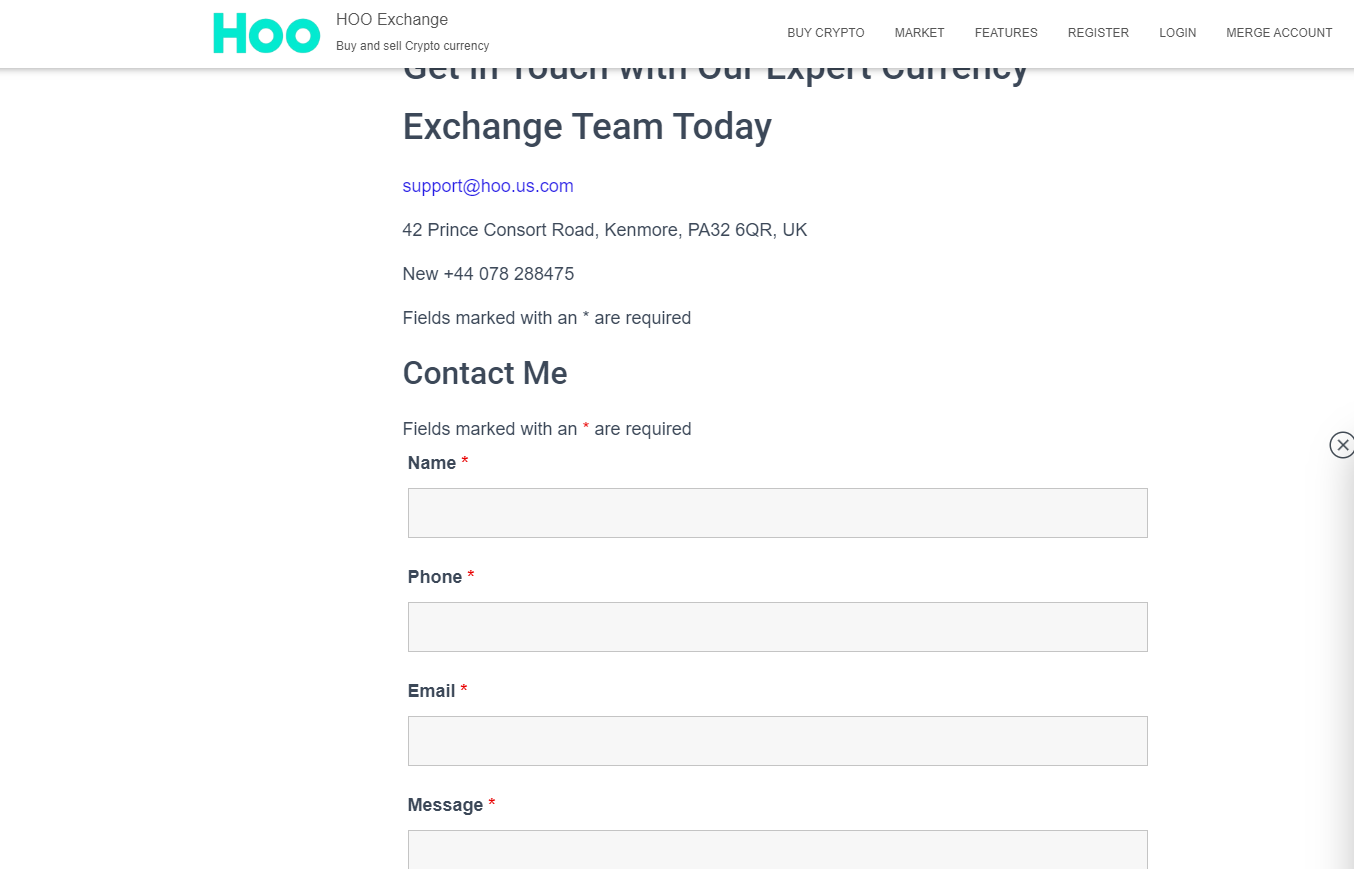
Task: Close the side panel with X icon
Action: 1342,445
